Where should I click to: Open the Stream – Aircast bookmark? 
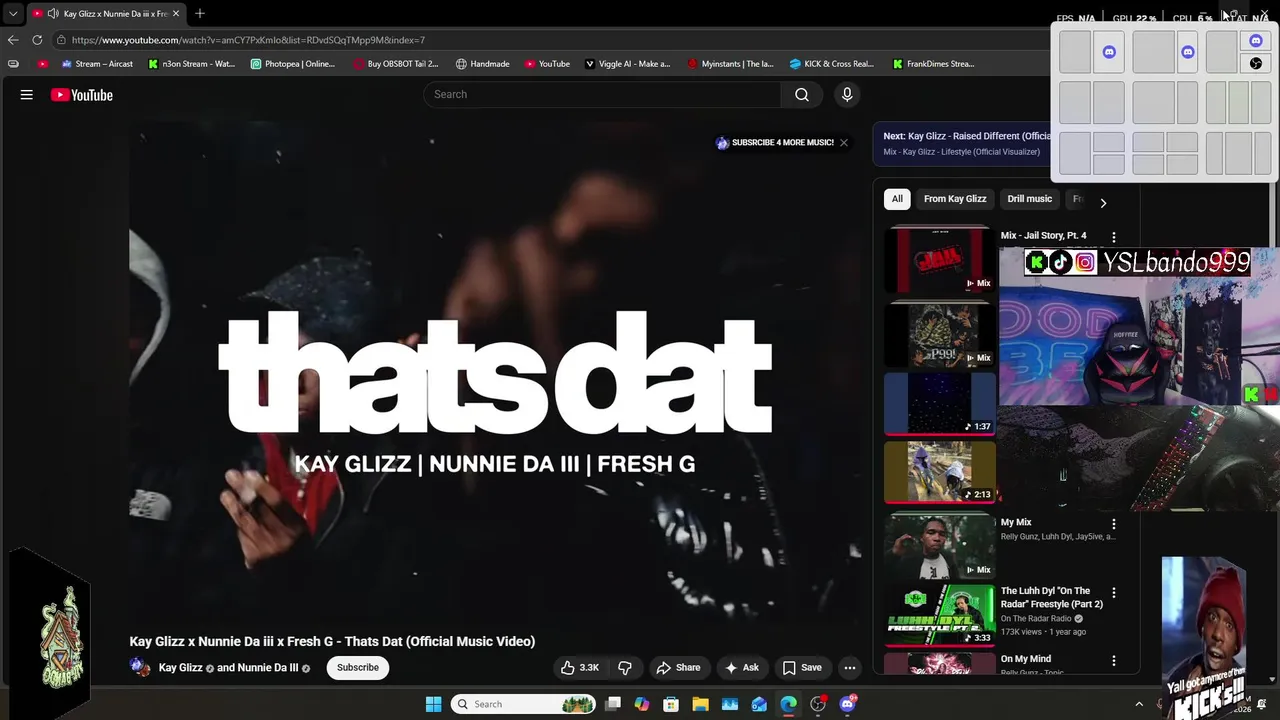pos(97,64)
